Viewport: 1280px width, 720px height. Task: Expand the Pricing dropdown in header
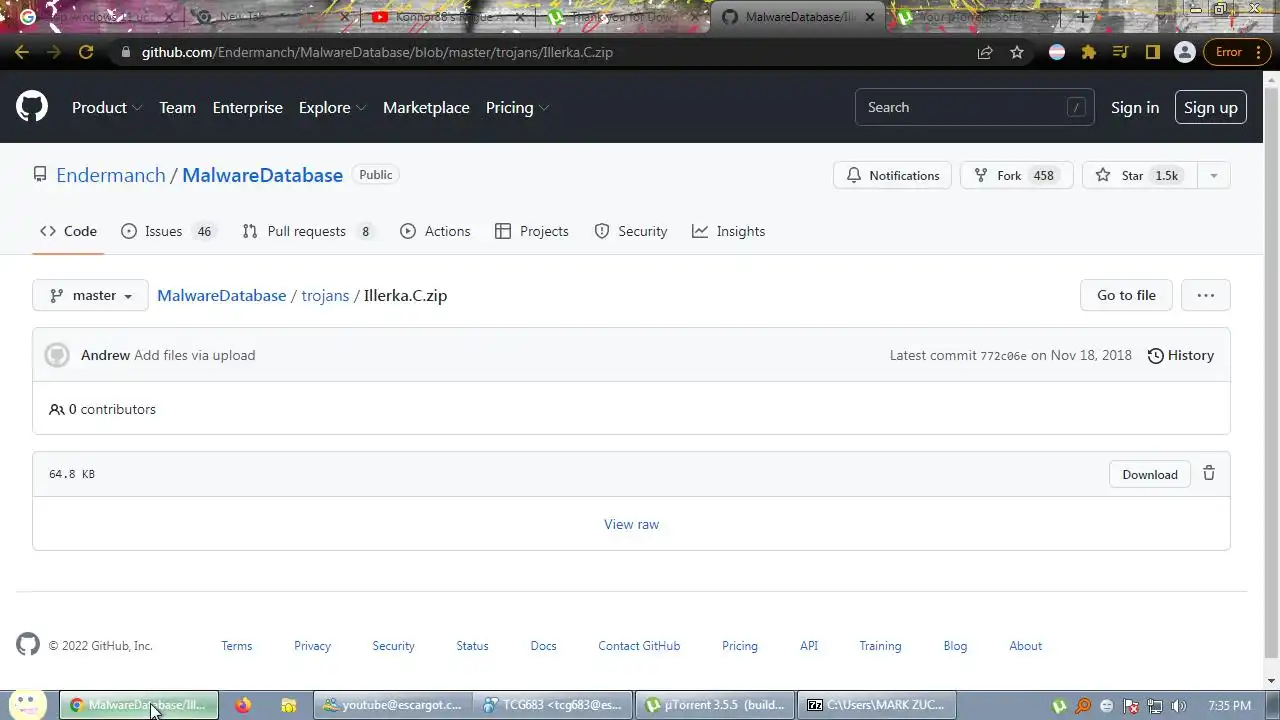(x=517, y=107)
